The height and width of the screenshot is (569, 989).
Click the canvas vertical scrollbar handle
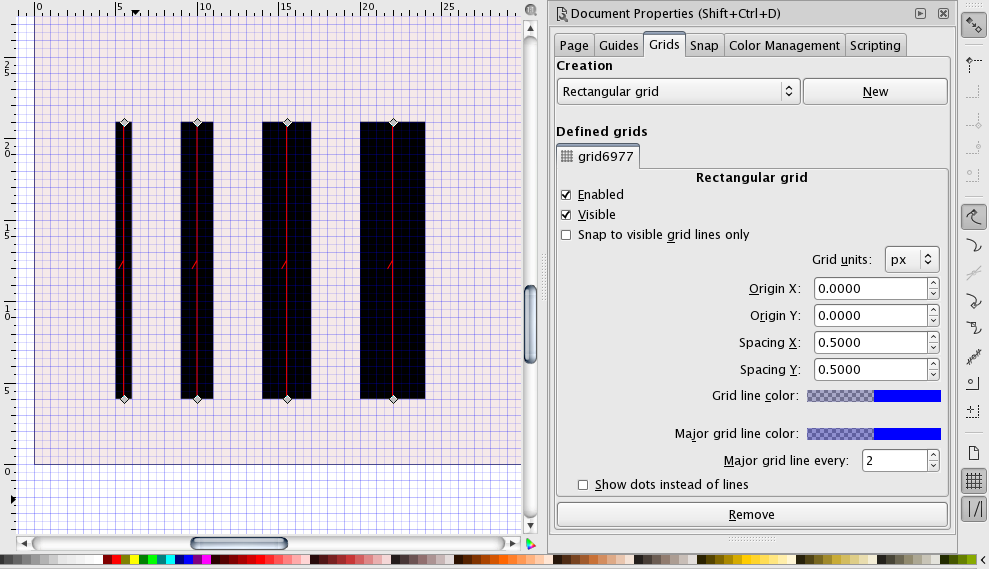pos(530,324)
